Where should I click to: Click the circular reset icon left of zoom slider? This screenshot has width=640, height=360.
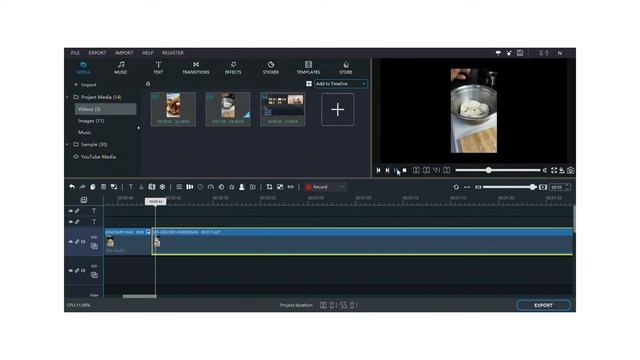pyautogui.click(x=456, y=187)
